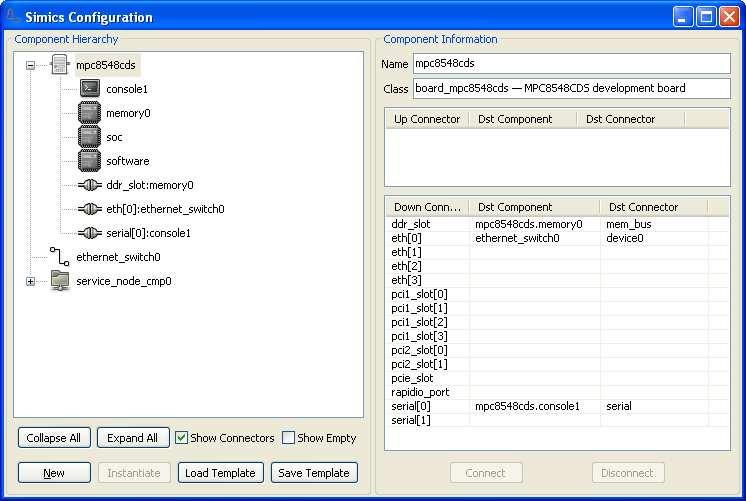The height and width of the screenshot is (501, 746).
Task: Click the soc chip icon
Action: click(89, 137)
